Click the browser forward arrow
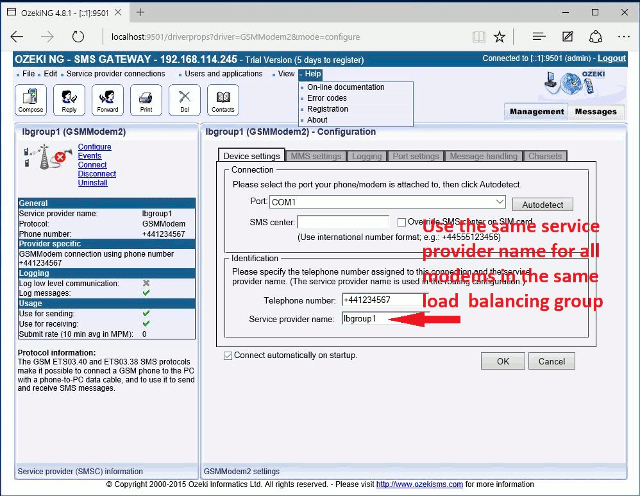Viewport: 640px width, 496px height. tap(47, 37)
